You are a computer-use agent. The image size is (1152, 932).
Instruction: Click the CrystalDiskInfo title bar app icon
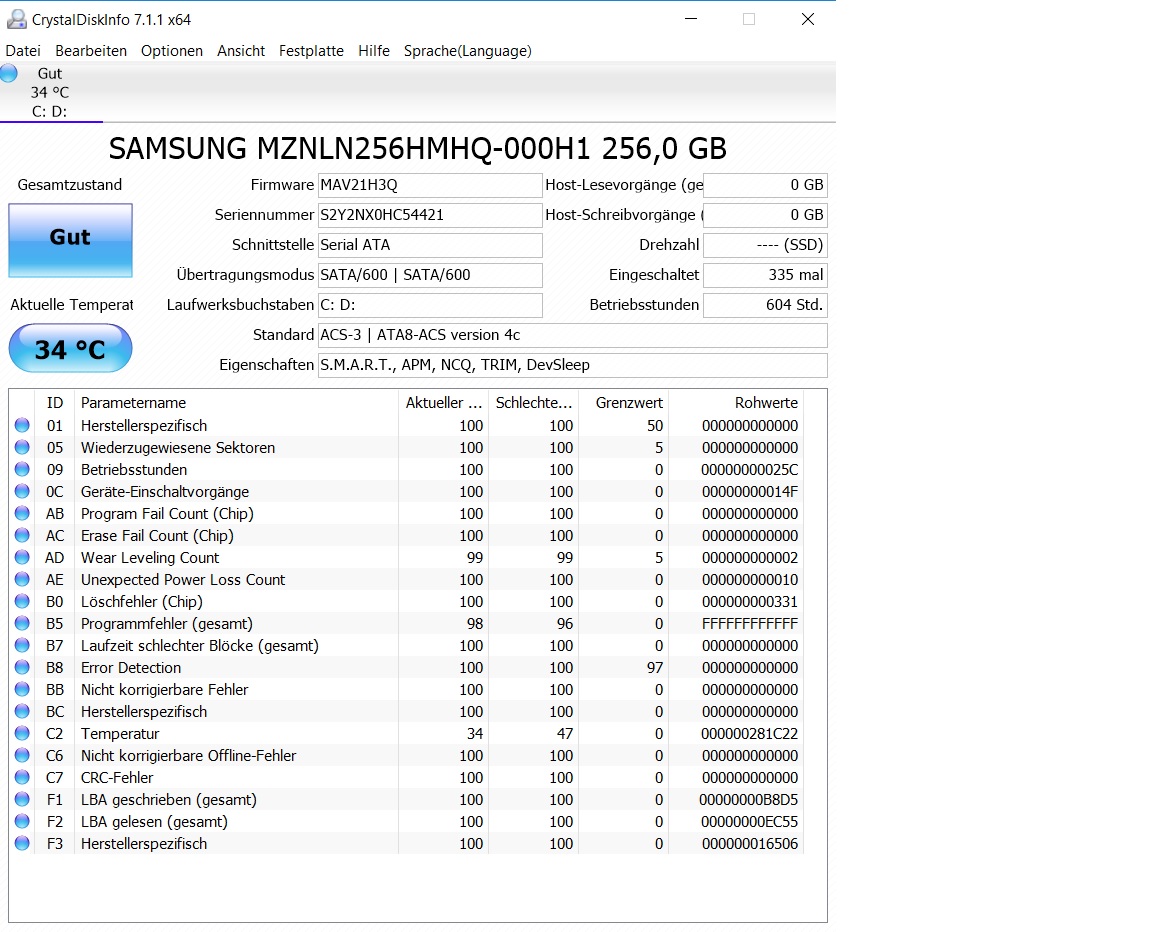[16, 19]
